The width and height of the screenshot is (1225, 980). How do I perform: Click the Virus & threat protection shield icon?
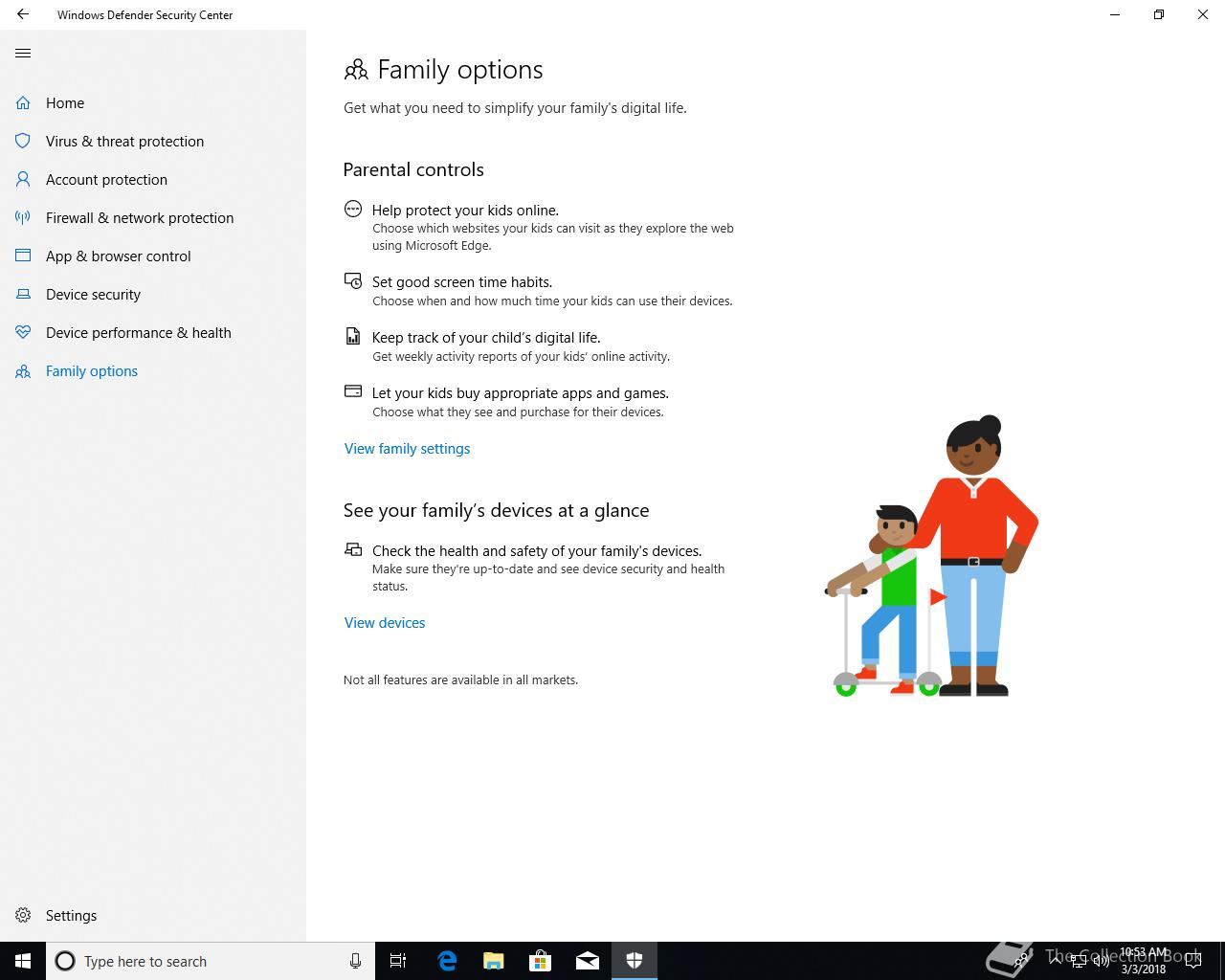tap(23, 141)
